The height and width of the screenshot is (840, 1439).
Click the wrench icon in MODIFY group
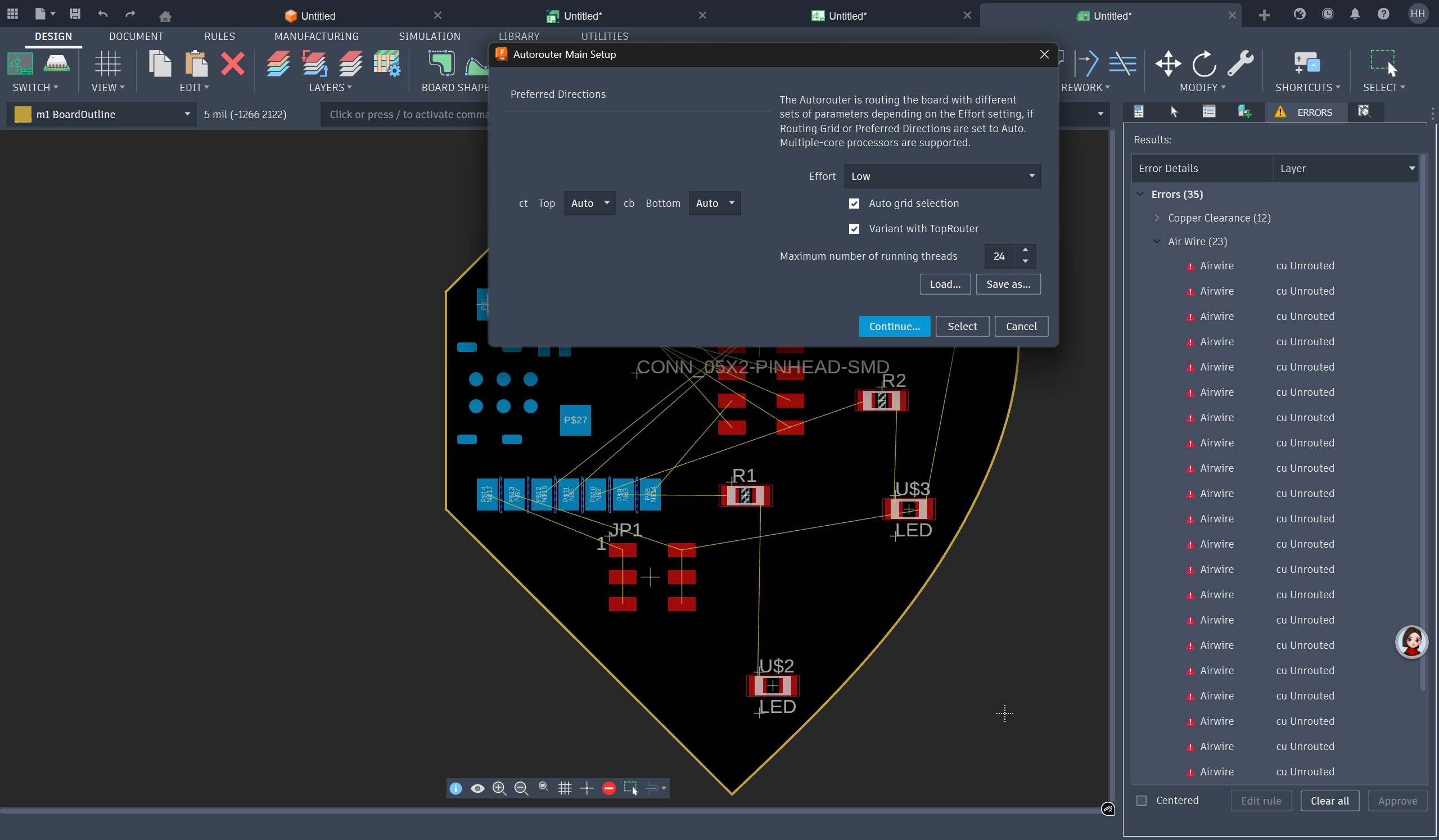pos(1240,64)
